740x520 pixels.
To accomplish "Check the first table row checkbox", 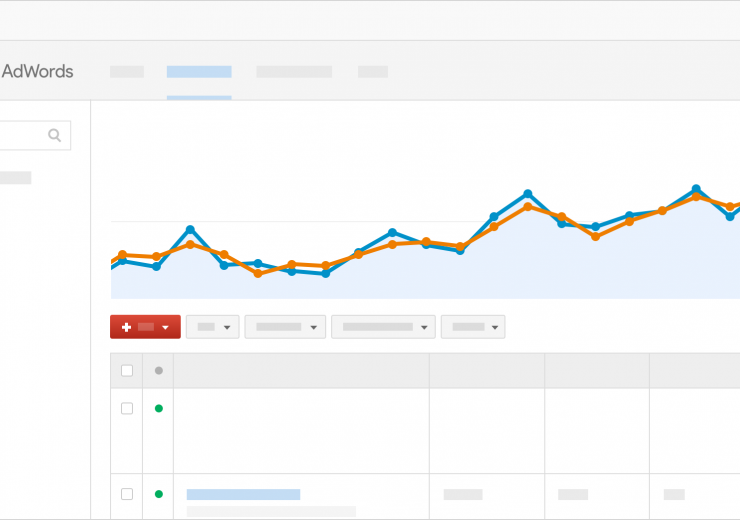I will [x=127, y=408].
